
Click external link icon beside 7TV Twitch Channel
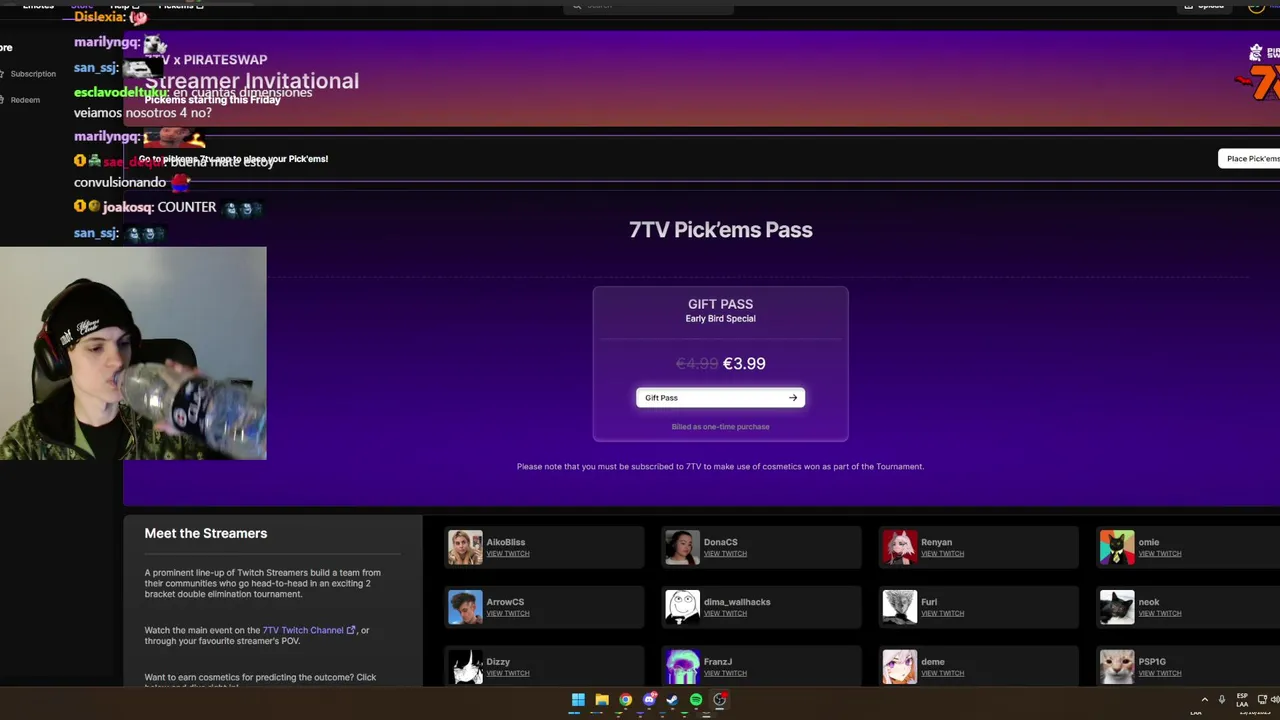click(351, 630)
